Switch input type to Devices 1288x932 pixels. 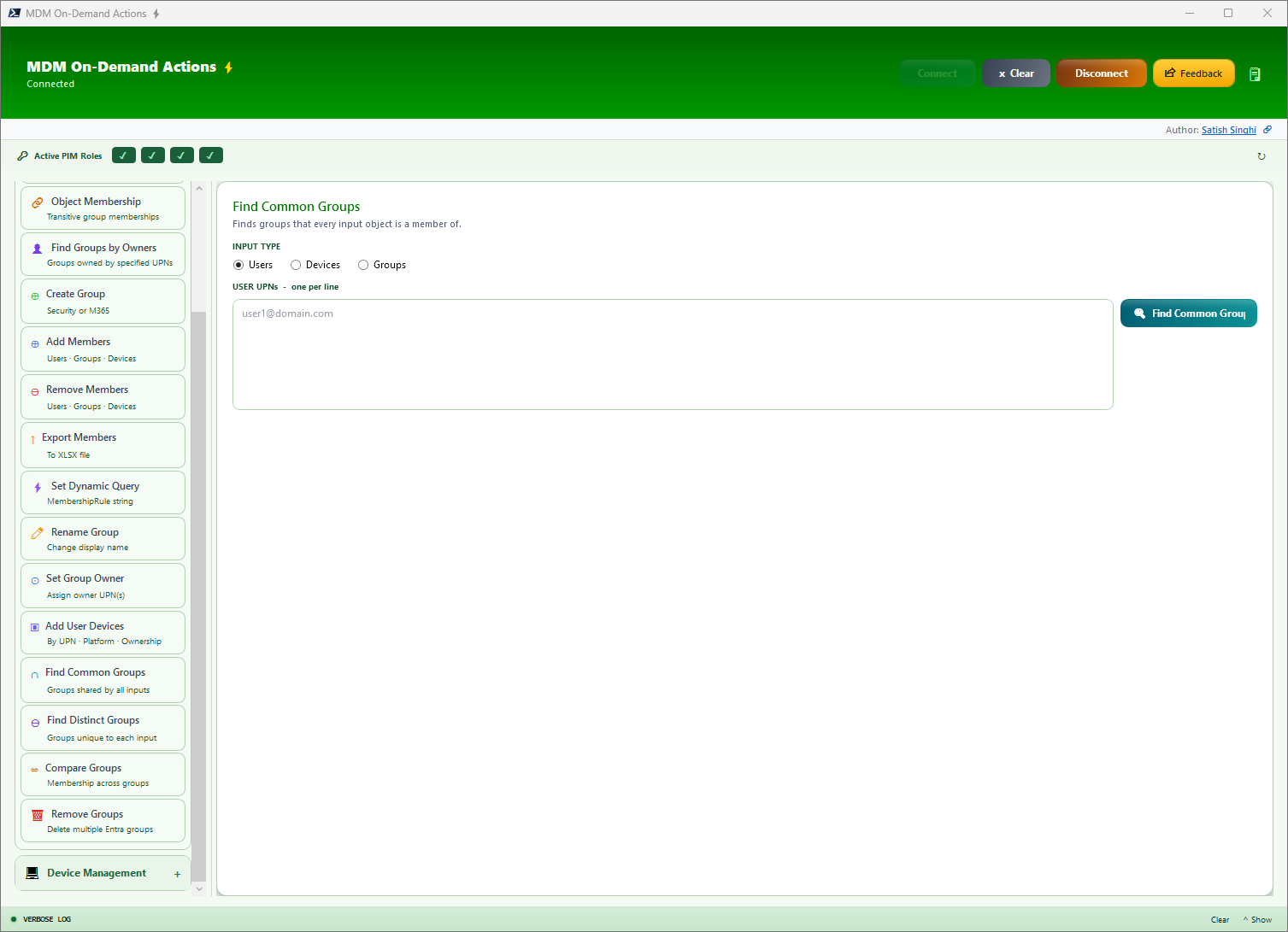pos(296,265)
